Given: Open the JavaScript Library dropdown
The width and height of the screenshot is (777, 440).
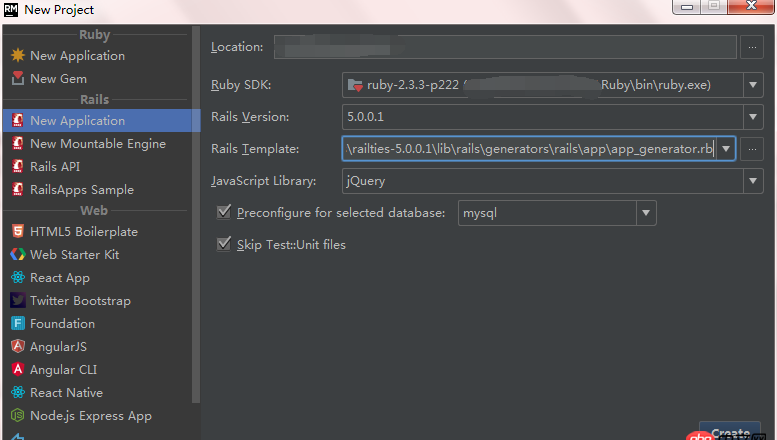Looking at the screenshot, I should pos(753,181).
